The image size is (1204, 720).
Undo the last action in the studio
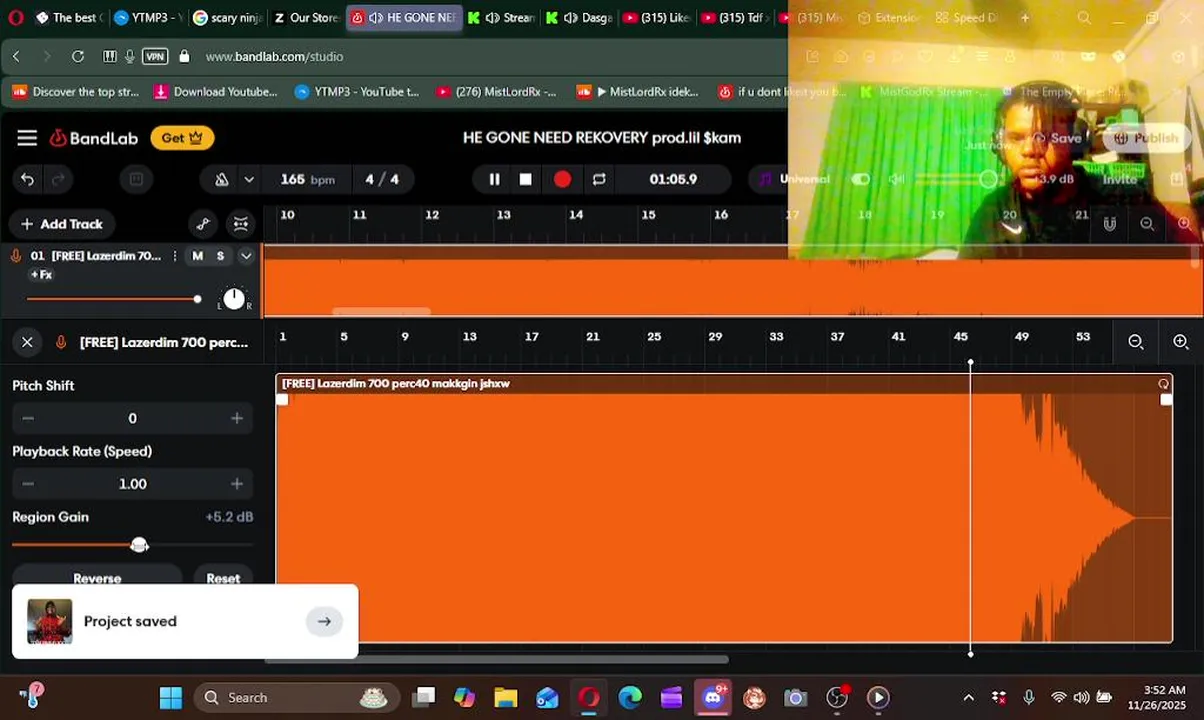27,179
